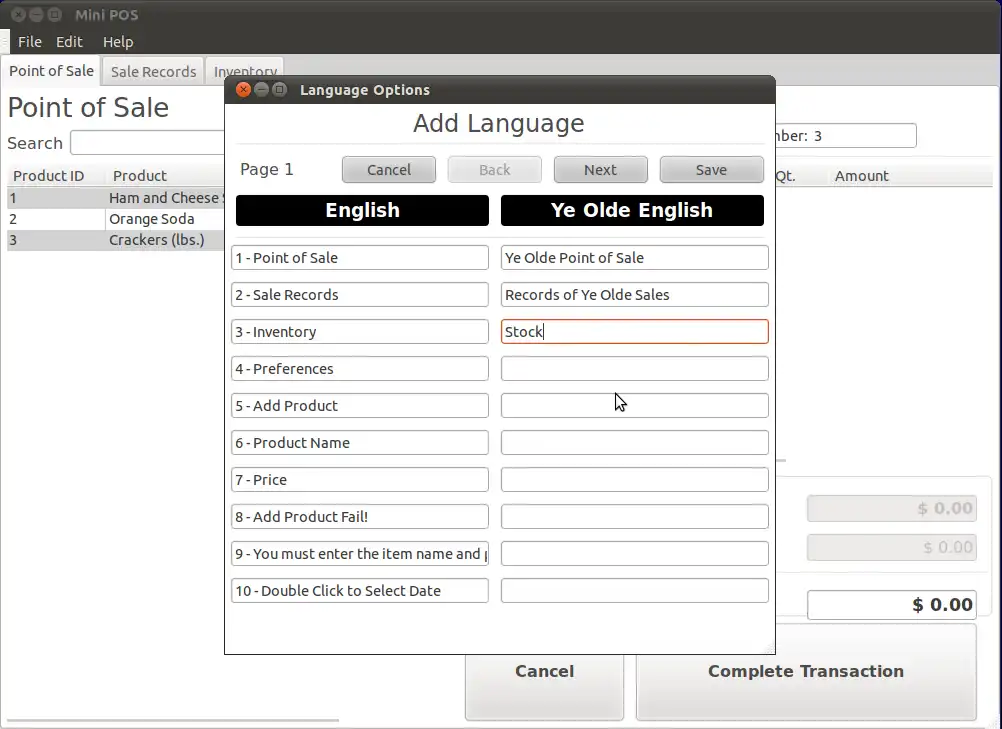
Task: Open the Help menu
Action: tap(118, 42)
